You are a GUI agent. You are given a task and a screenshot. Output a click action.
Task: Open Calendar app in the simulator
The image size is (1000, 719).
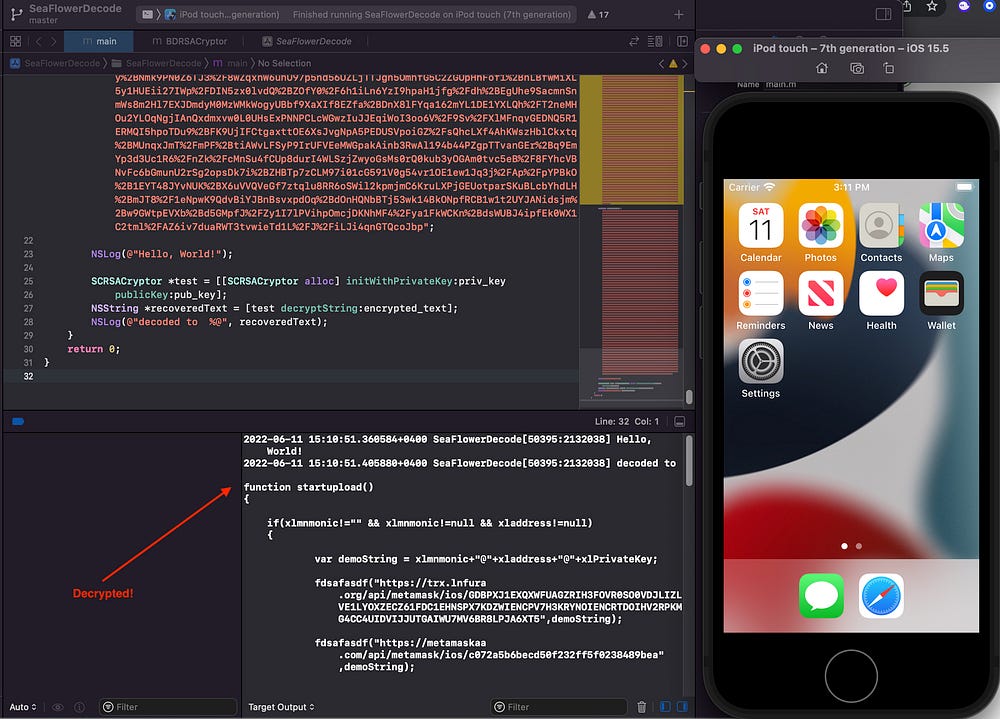point(760,225)
